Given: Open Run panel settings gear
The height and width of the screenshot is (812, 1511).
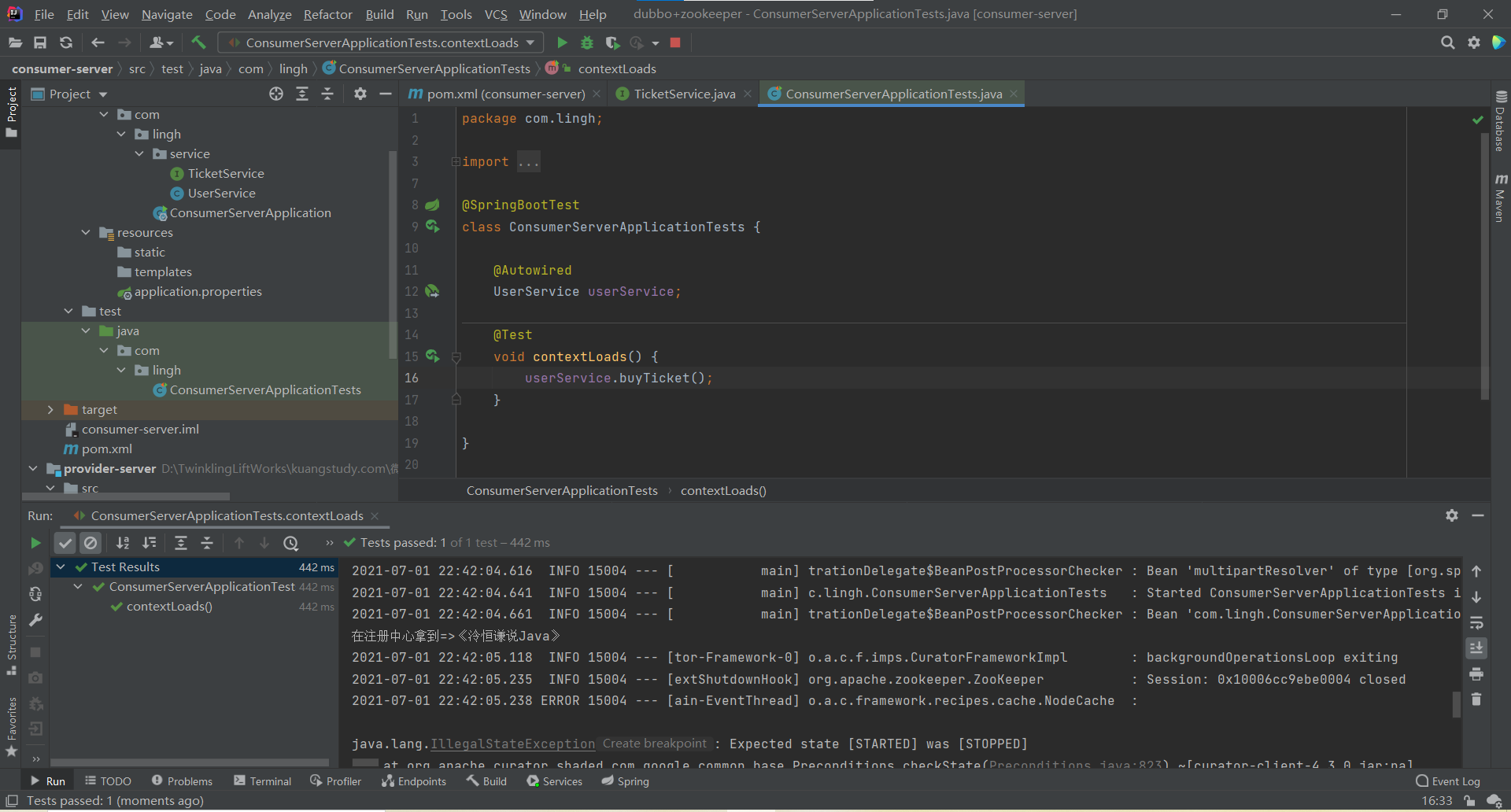Looking at the screenshot, I should tap(1452, 515).
